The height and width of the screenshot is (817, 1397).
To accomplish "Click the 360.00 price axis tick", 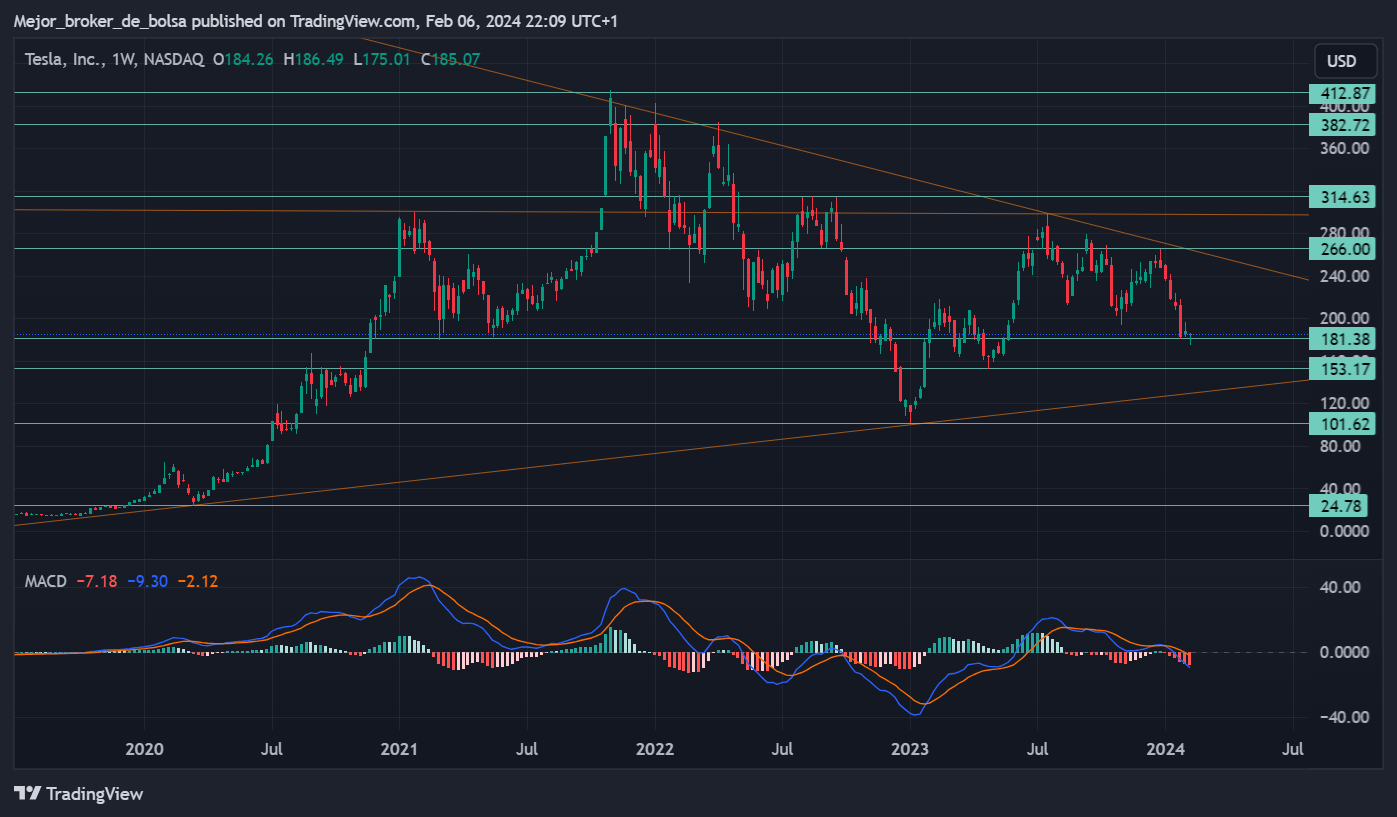I will [x=1346, y=149].
